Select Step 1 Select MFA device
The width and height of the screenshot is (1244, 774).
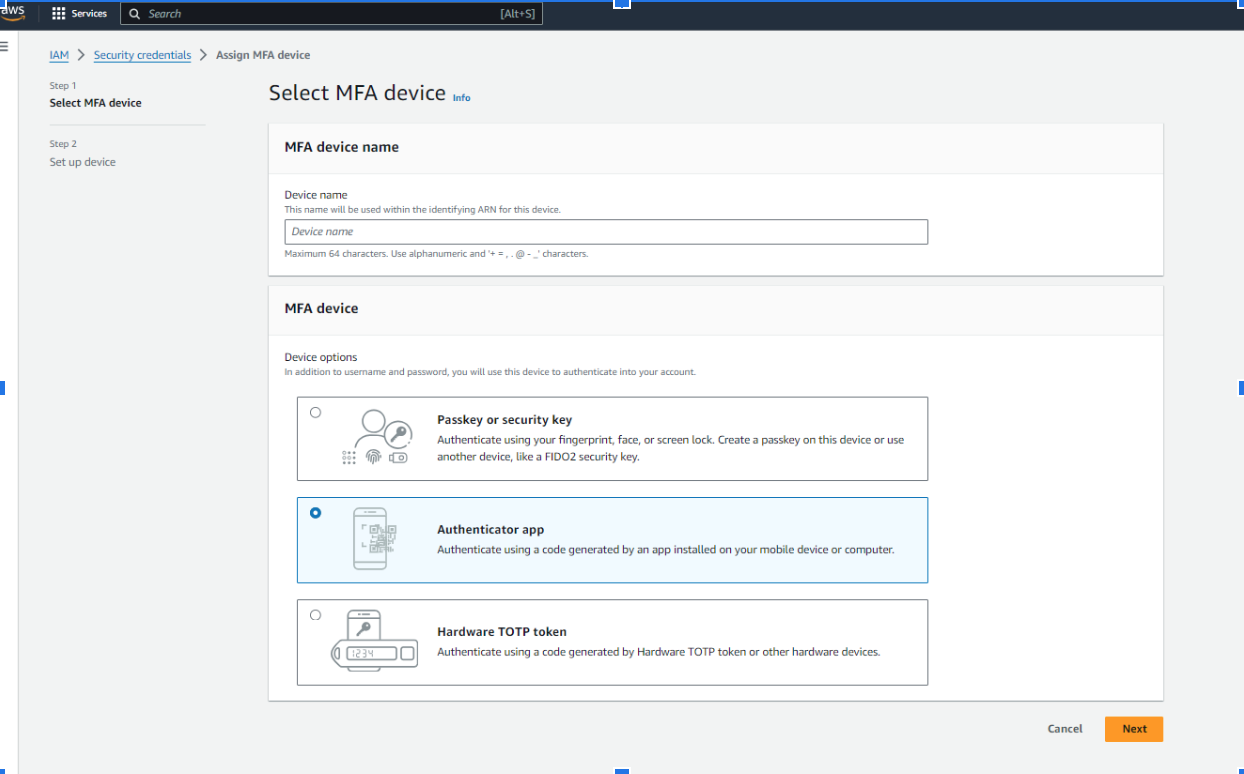coord(95,95)
